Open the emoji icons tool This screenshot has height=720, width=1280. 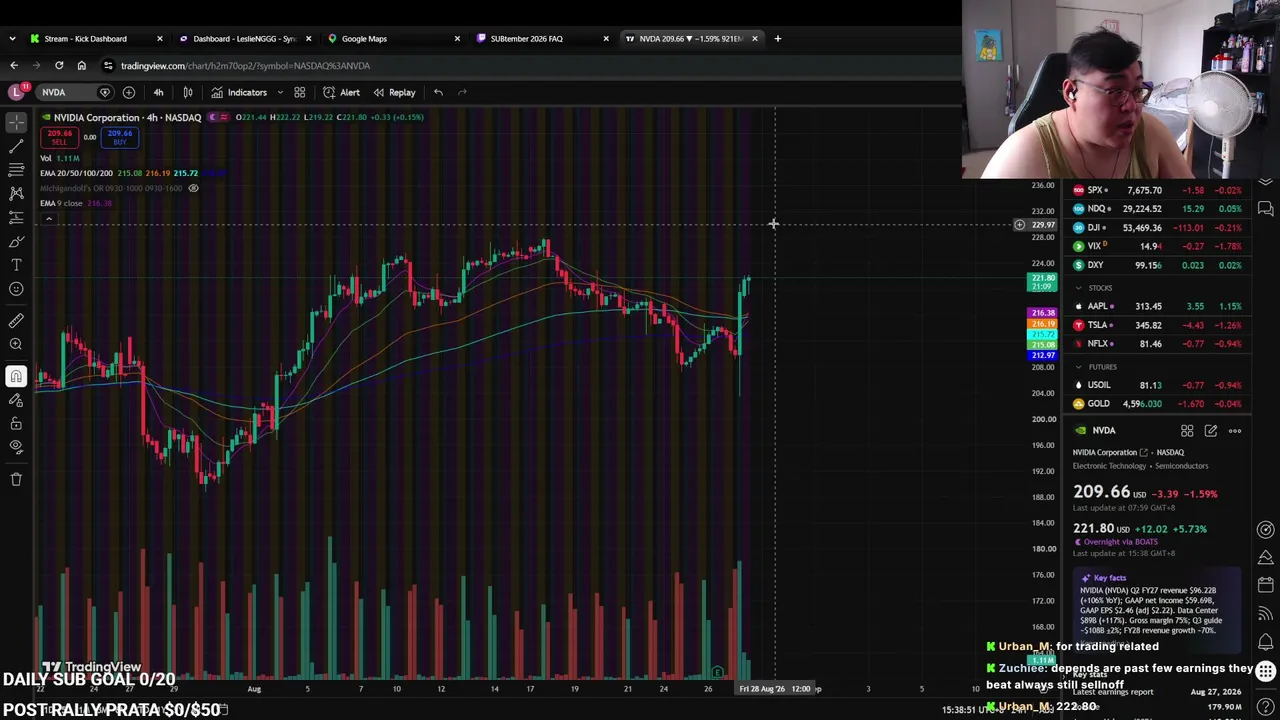coord(16,289)
